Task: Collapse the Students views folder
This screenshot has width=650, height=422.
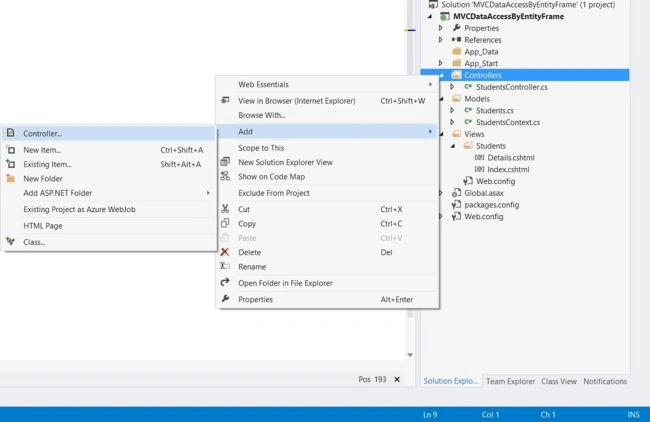Action: coord(453,146)
